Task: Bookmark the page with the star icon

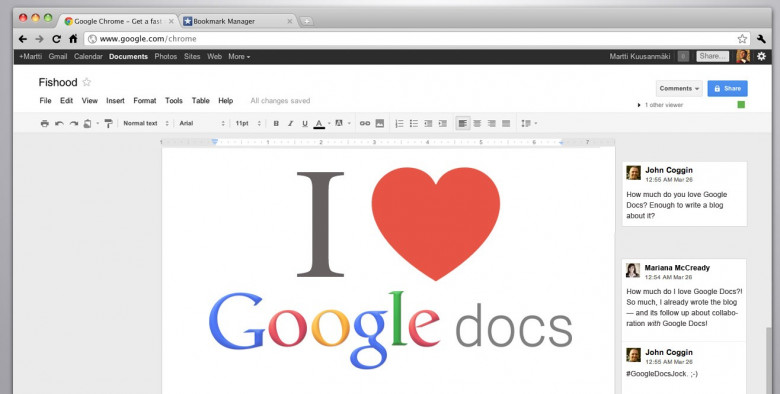Action: (x=742, y=39)
